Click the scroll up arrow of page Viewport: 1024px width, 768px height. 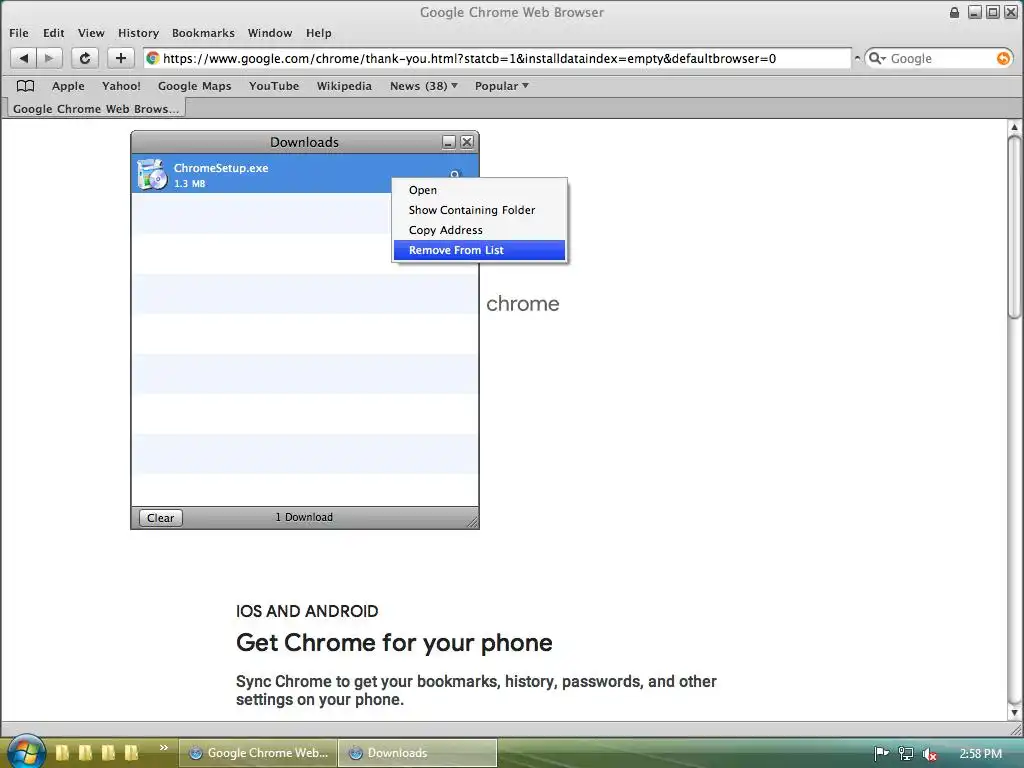coord(1014,127)
